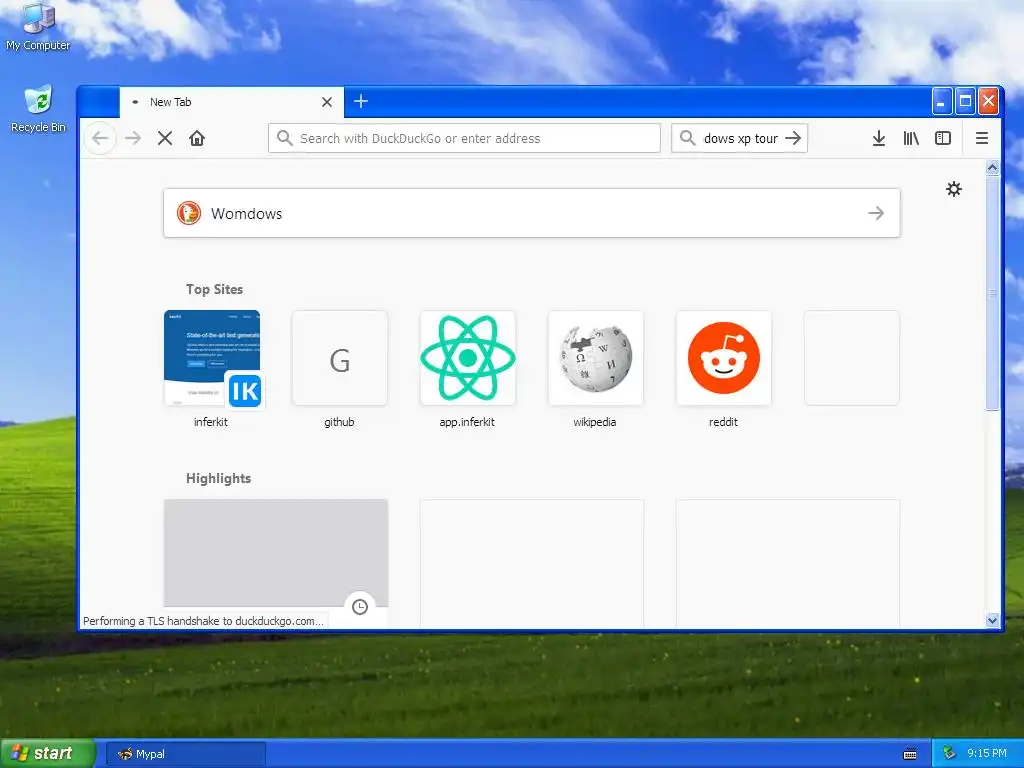Click the magnifier in address bar
Image resolution: width=1024 pixels, height=768 pixels.
tap(285, 138)
